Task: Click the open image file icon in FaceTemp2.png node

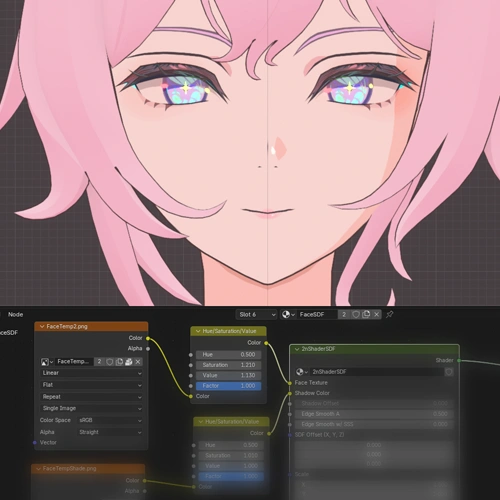Action: [128, 362]
